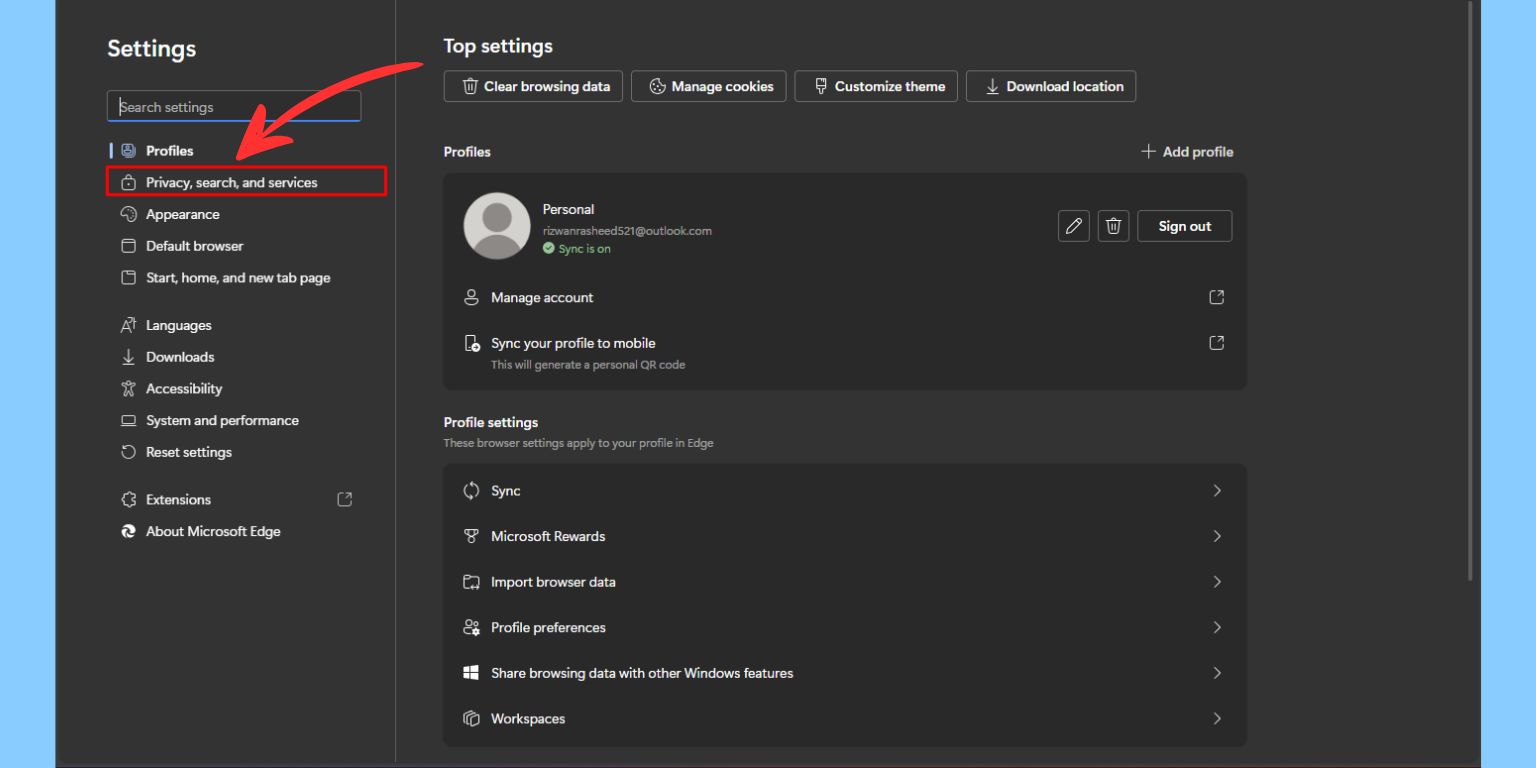Viewport: 1536px width, 768px height.
Task: Click the Reset settings circular arrow icon
Action: (x=128, y=452)
